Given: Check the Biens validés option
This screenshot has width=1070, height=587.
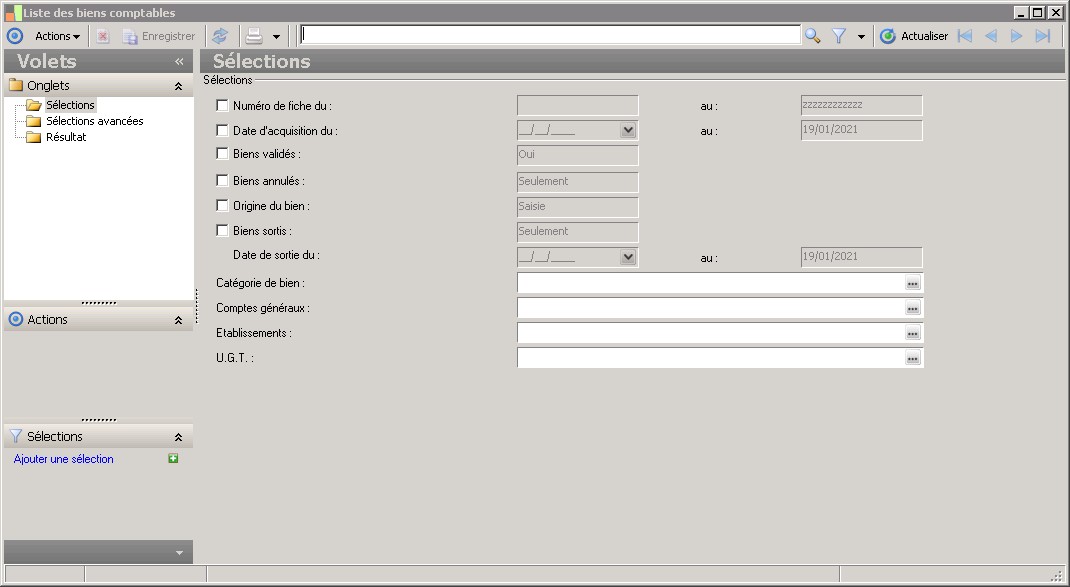Looking at the screenshot, I should [222, 154].
